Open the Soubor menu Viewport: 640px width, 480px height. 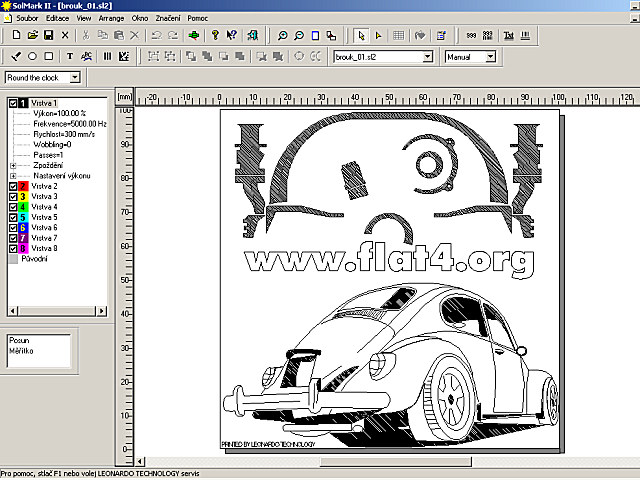(x=27, y=18)
